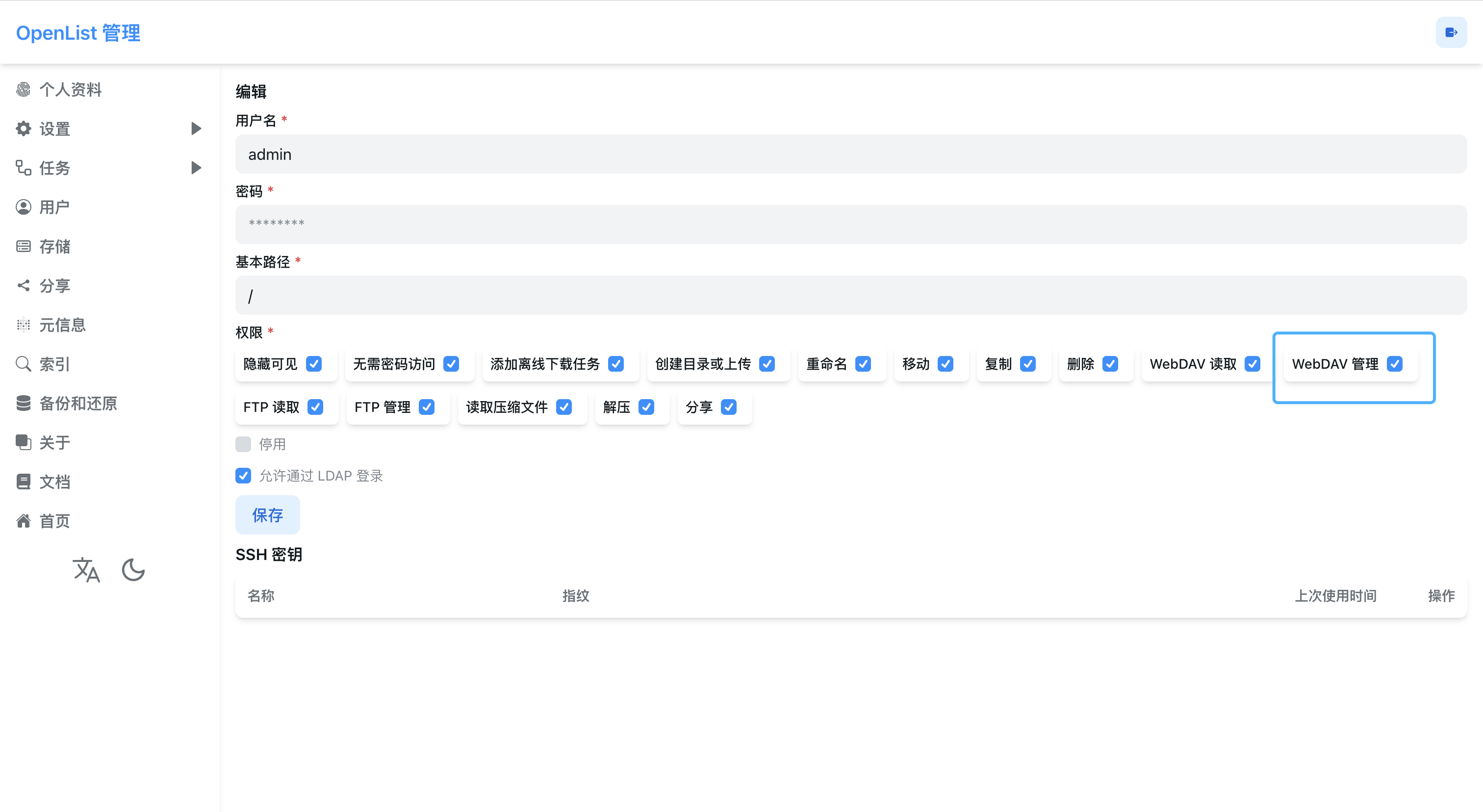This screenshot has height=812, width=1483.
Task: Click the share icon next to 分享
Action: pos(24,285)
